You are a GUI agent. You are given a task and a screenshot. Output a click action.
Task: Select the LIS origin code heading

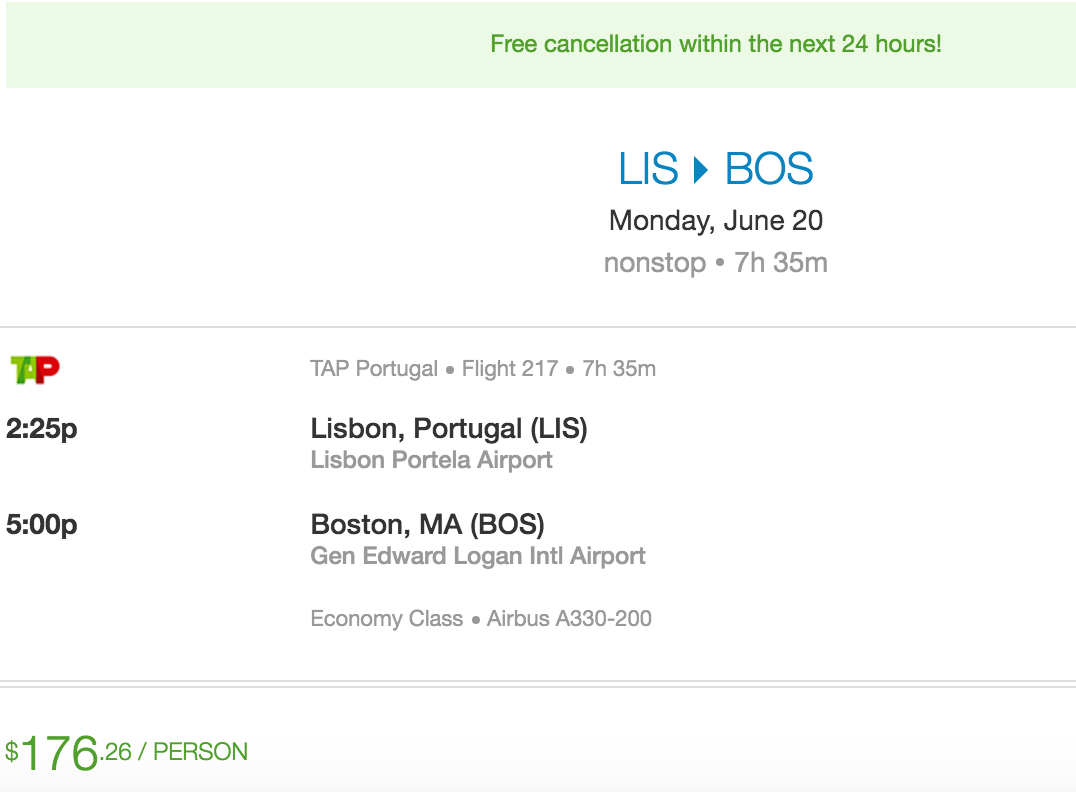648,169
